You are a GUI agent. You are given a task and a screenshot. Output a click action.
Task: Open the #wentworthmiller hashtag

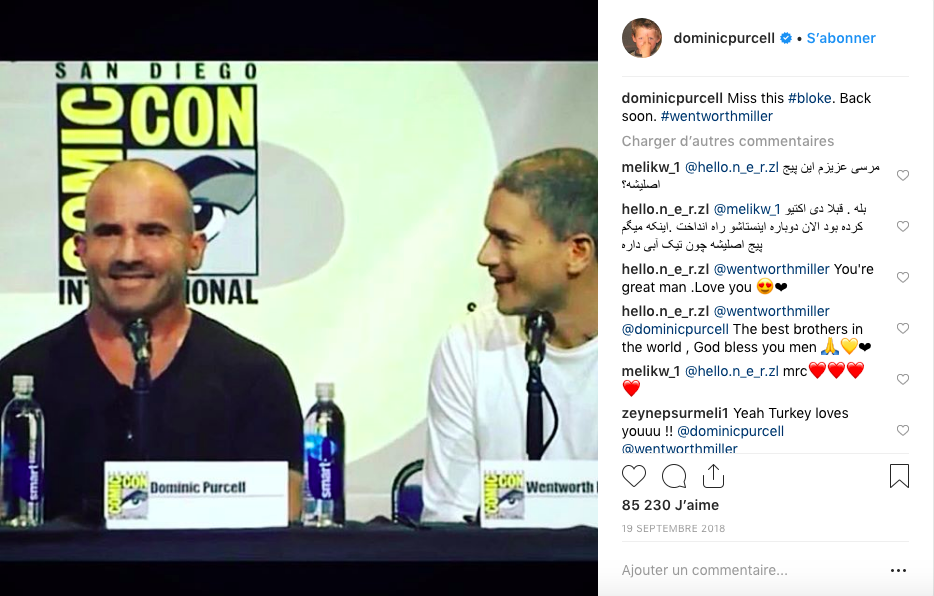717,116
